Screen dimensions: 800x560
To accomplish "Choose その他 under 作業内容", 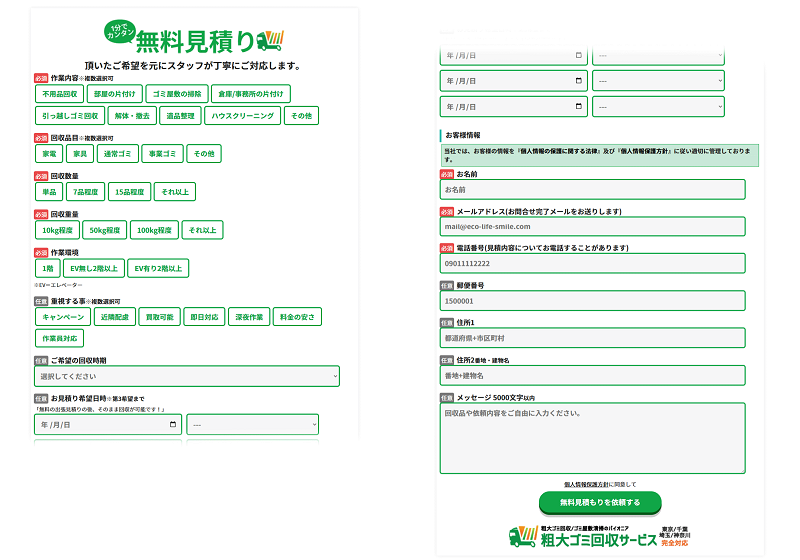I will [x=301, y=116].
